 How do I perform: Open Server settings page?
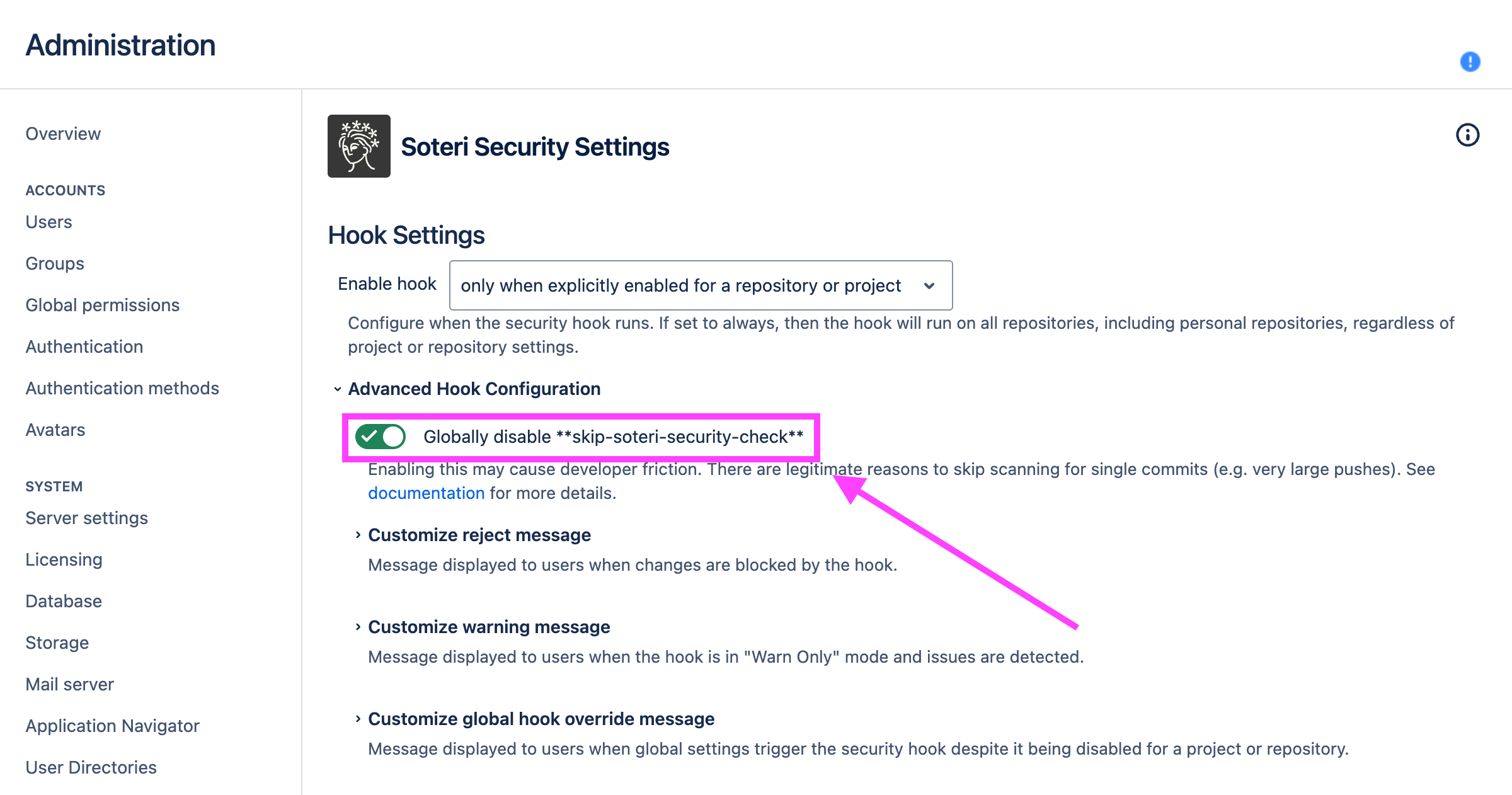pyautogui.click(x=87, y=518)
